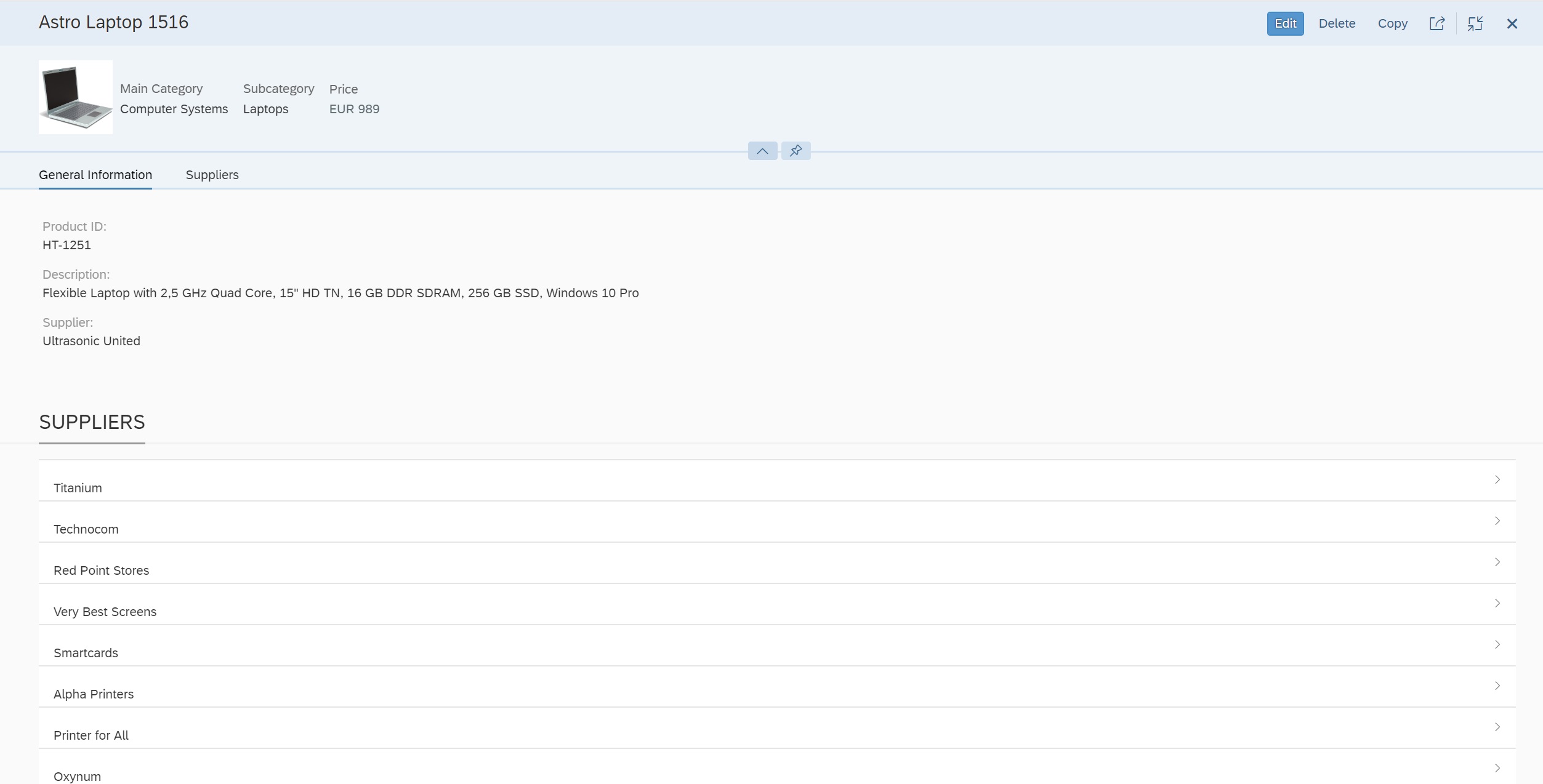Close the Astro Laptop 1516 detail page
The height and width of the screenshot is (784, 1543).
(x=1512, y=23)
